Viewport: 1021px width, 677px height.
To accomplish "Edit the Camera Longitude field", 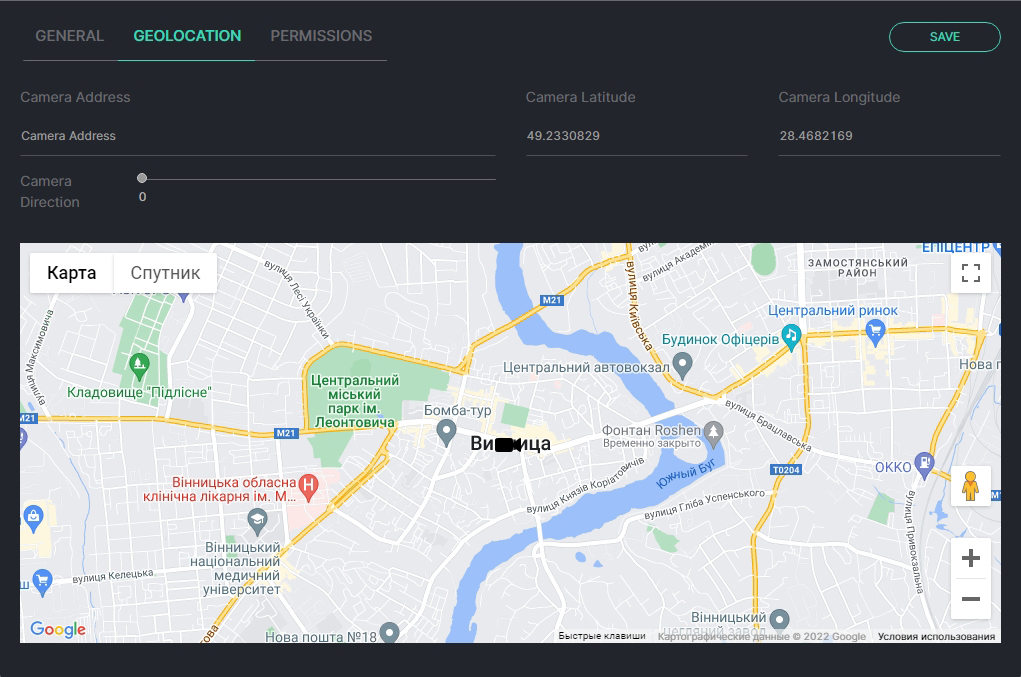I will tap(889, 136).
